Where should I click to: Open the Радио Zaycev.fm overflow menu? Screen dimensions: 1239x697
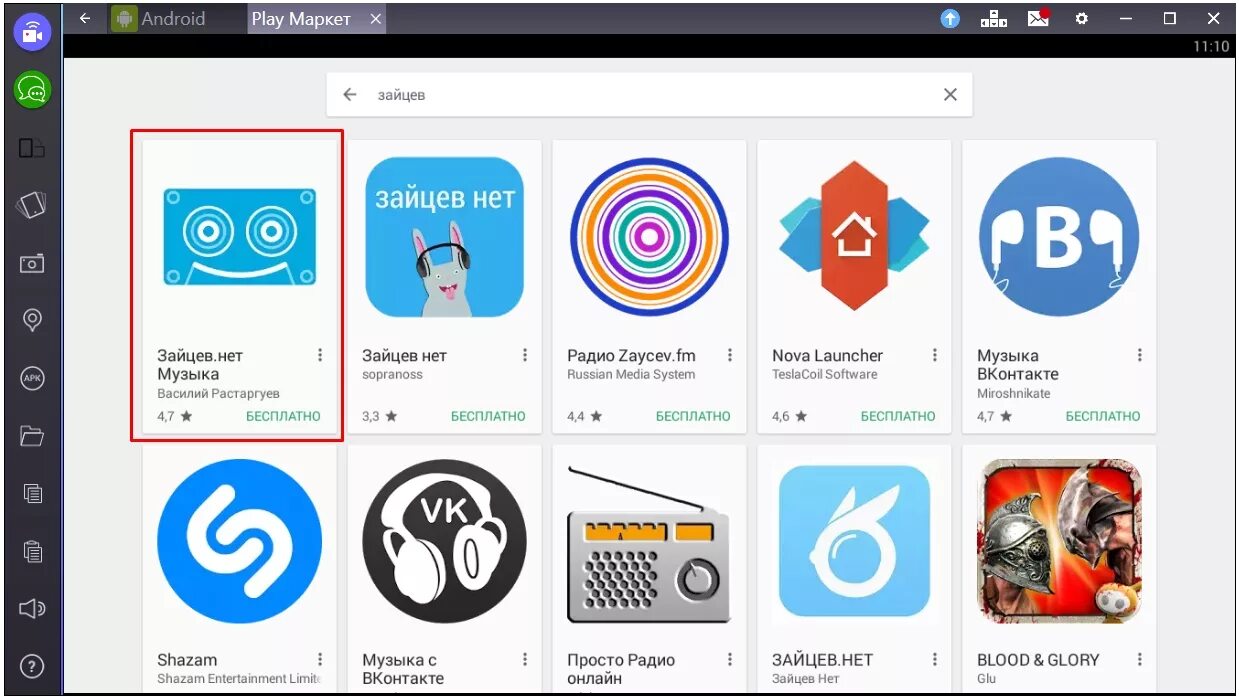(730, 355)
